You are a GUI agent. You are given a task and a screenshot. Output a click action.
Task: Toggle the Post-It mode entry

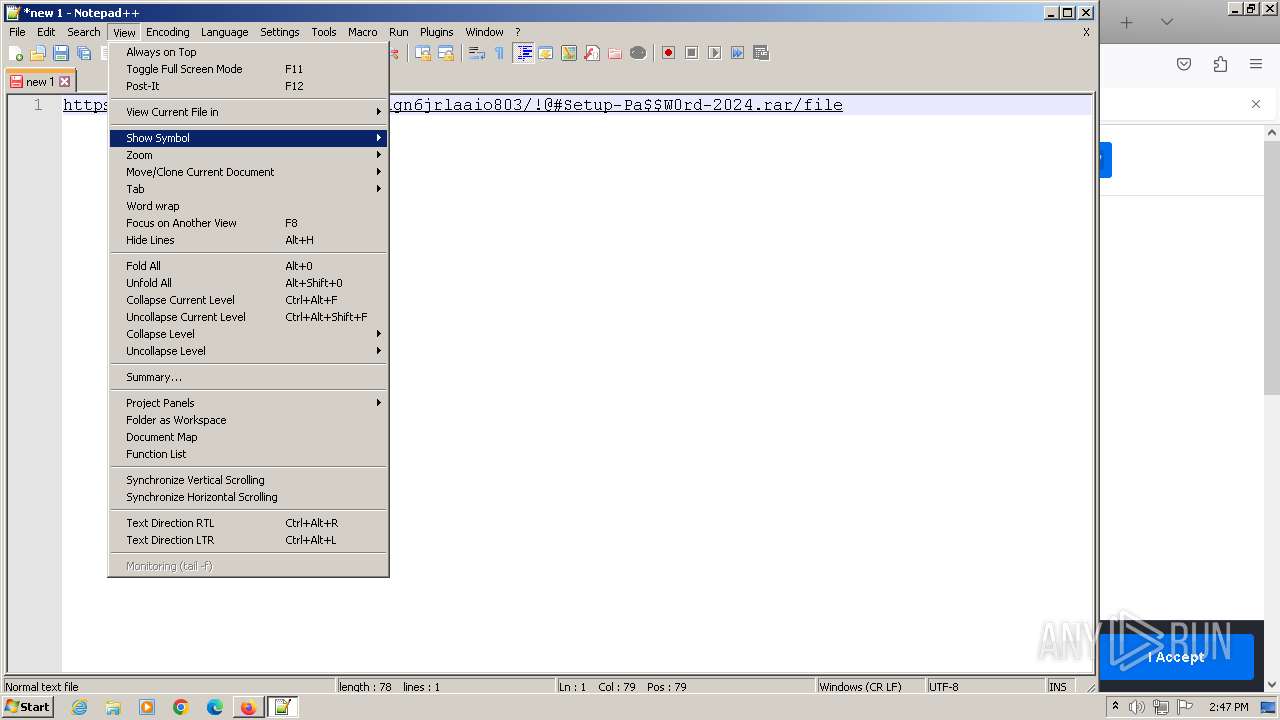[x=248, y=86]
